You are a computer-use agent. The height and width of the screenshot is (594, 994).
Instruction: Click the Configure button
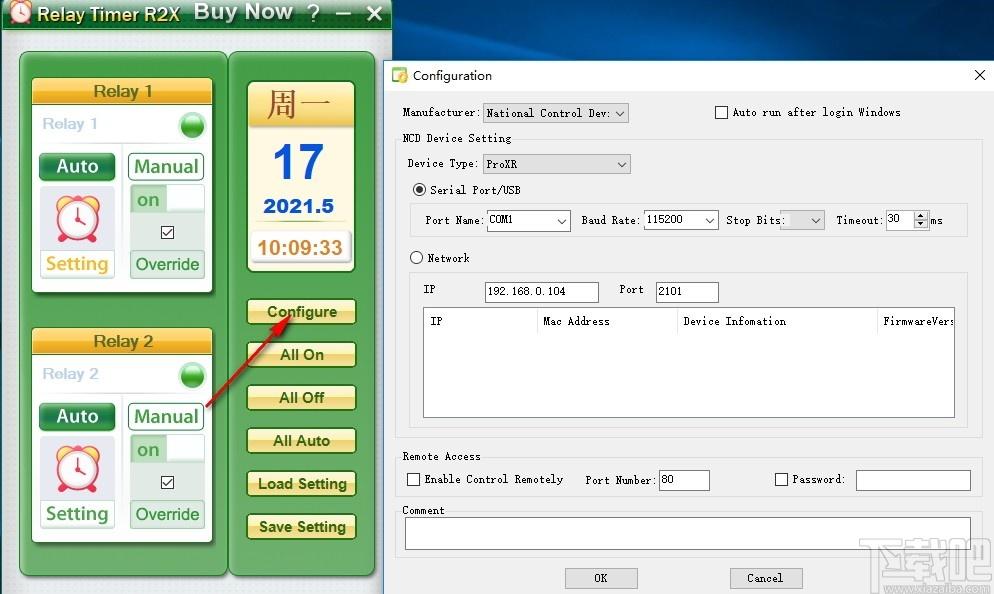302,311
